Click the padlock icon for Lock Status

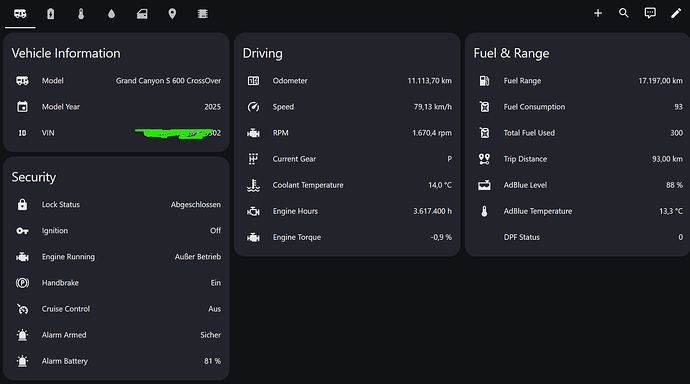click(22, 205)
